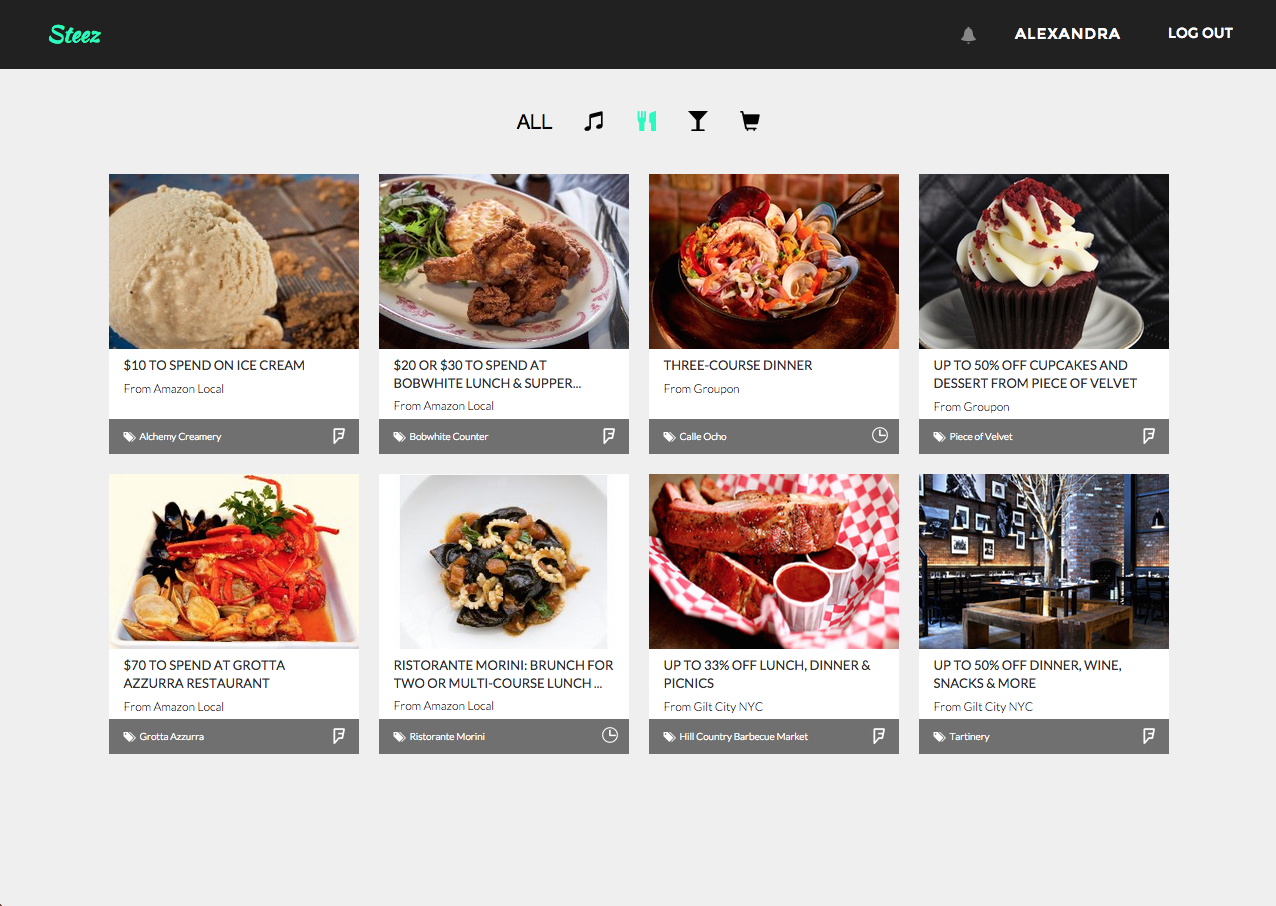1276x906 pixels.
Task: Click 'From Amazon Local' under Ristorante Morini deal
Action: tap(444, 706)
